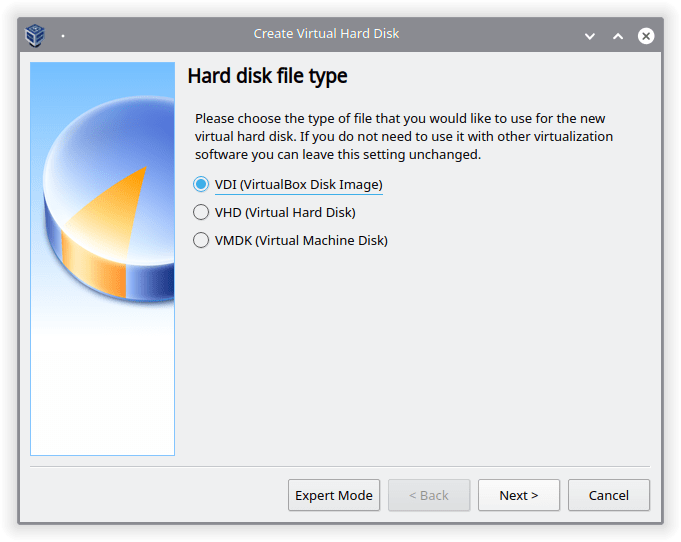Switch to Expert Mode
The image size is (681, 542).
[x=334, y=495]
